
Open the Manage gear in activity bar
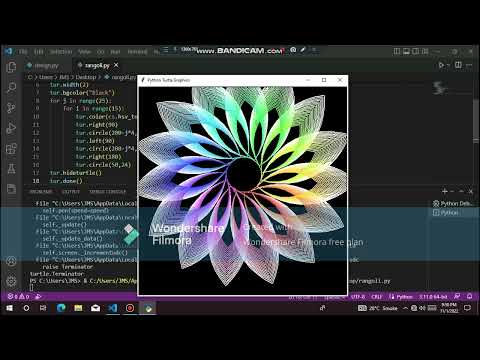point(11,281)
